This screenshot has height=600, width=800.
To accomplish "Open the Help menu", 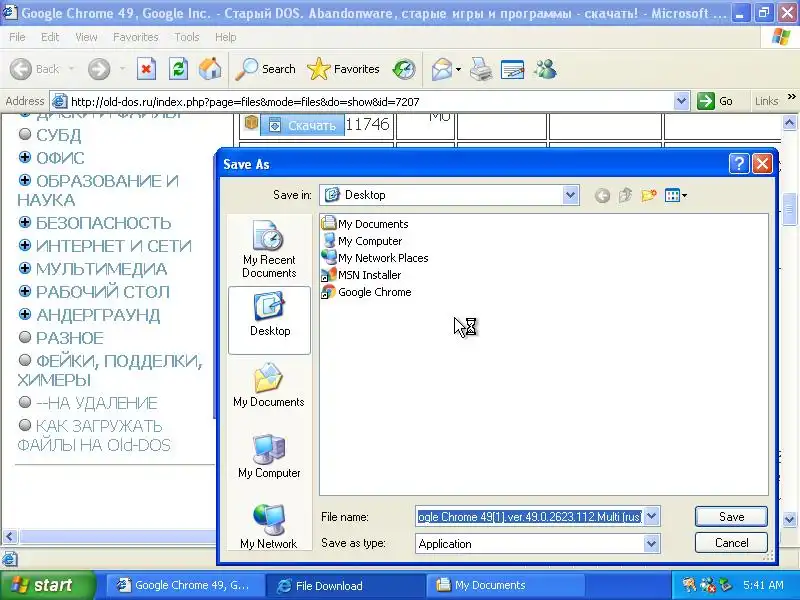I will (x=226, y=37).
